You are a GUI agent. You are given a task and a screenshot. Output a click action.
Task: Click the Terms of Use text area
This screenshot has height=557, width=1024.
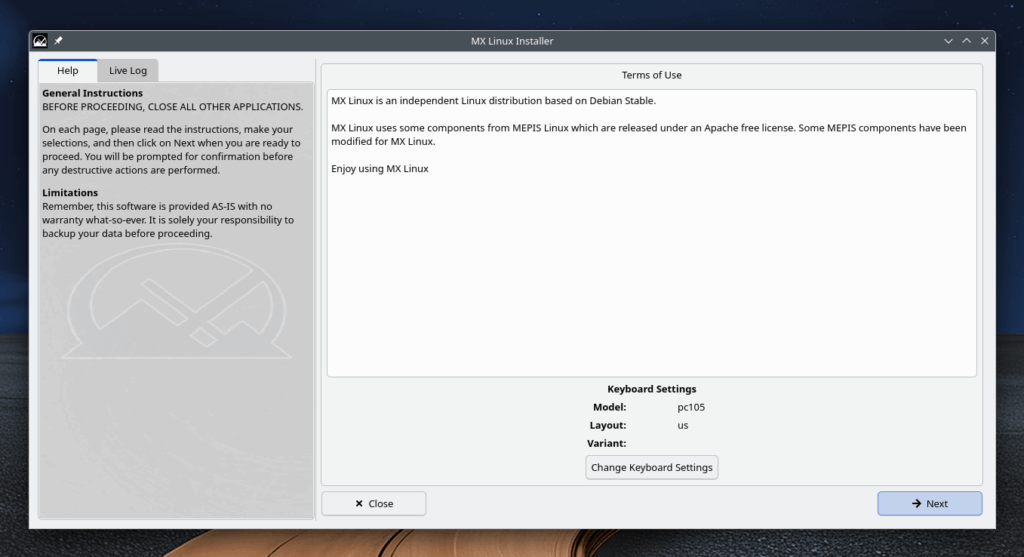(x=652, y=233)
